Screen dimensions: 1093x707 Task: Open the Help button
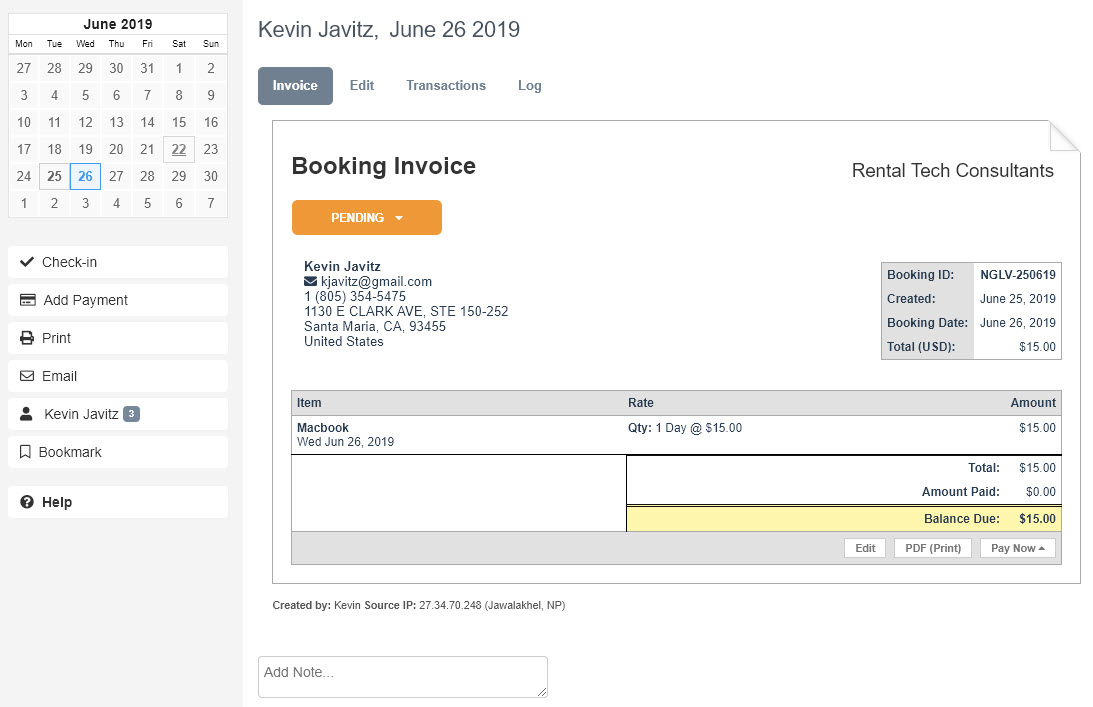[118, 502]
